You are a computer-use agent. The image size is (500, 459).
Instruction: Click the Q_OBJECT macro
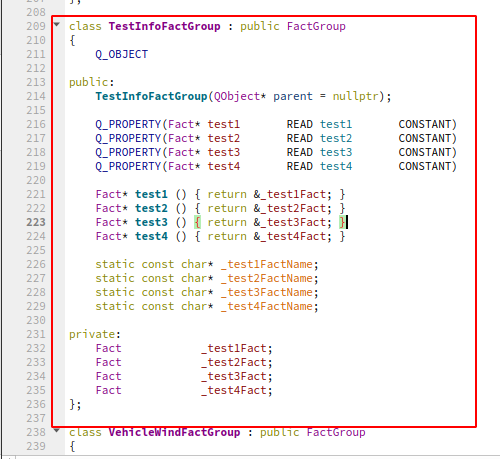121,54
